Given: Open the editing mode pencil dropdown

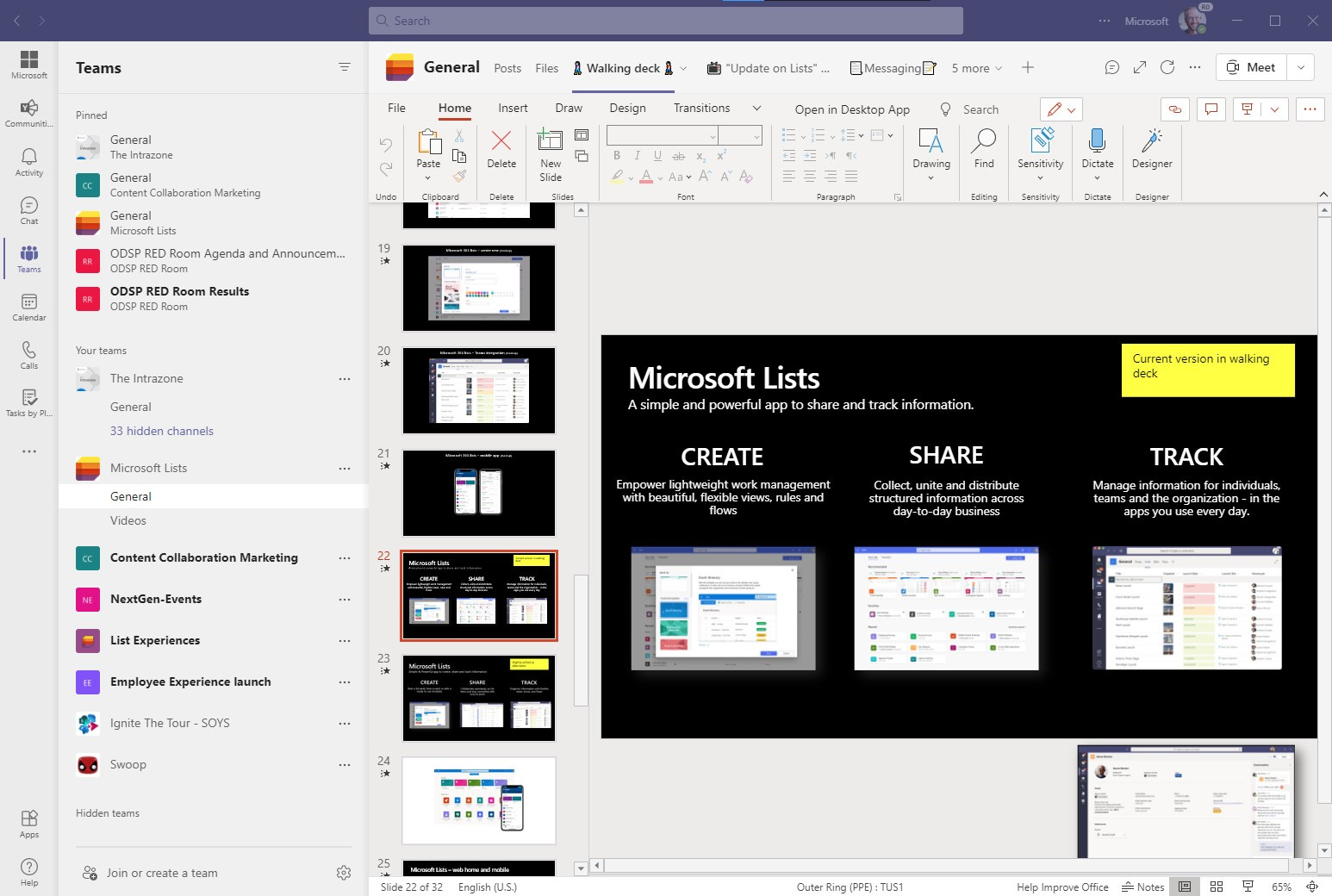Looking at the screenshot, I should pos(1061,109).
